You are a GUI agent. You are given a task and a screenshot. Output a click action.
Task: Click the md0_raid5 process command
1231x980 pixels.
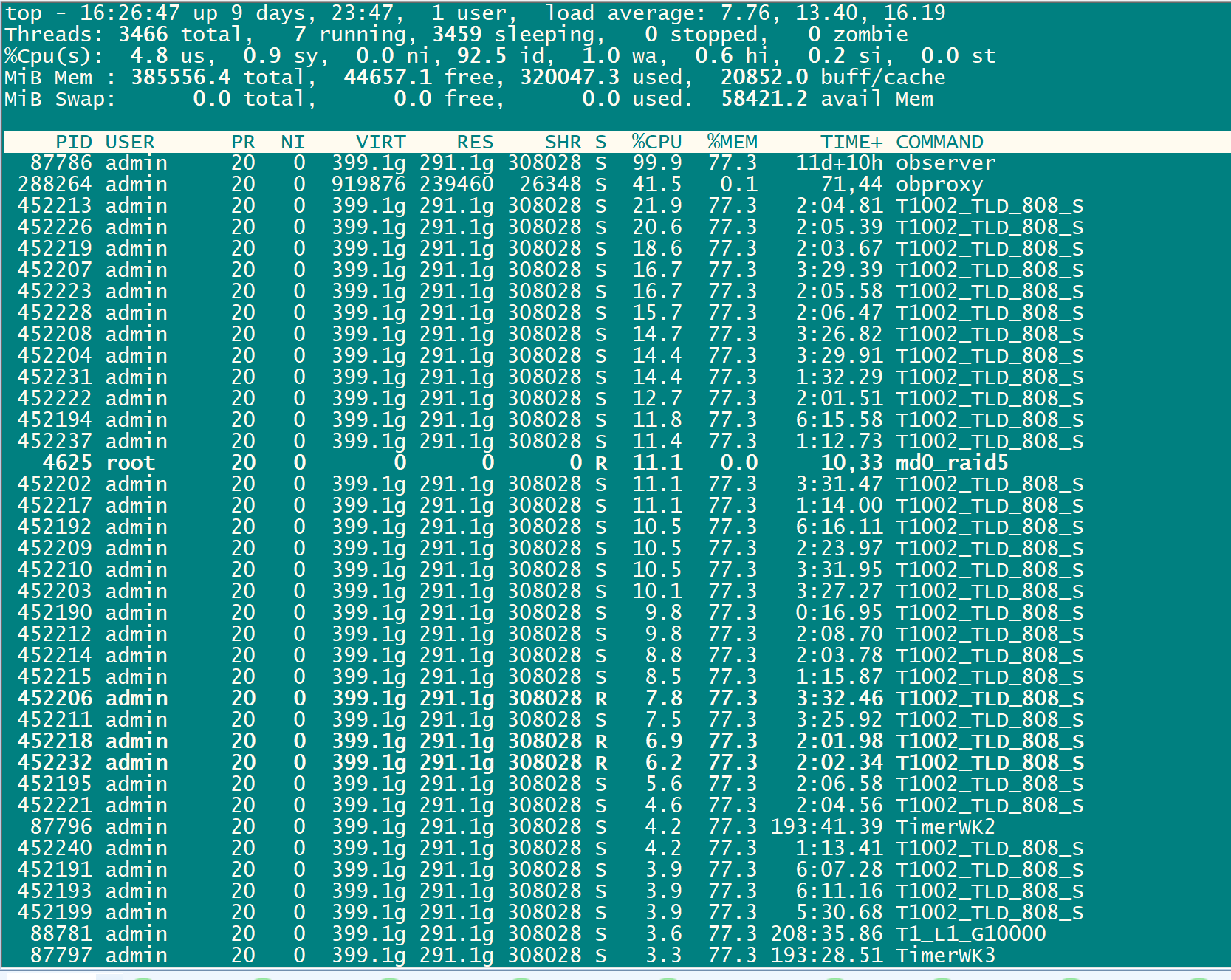952,463
